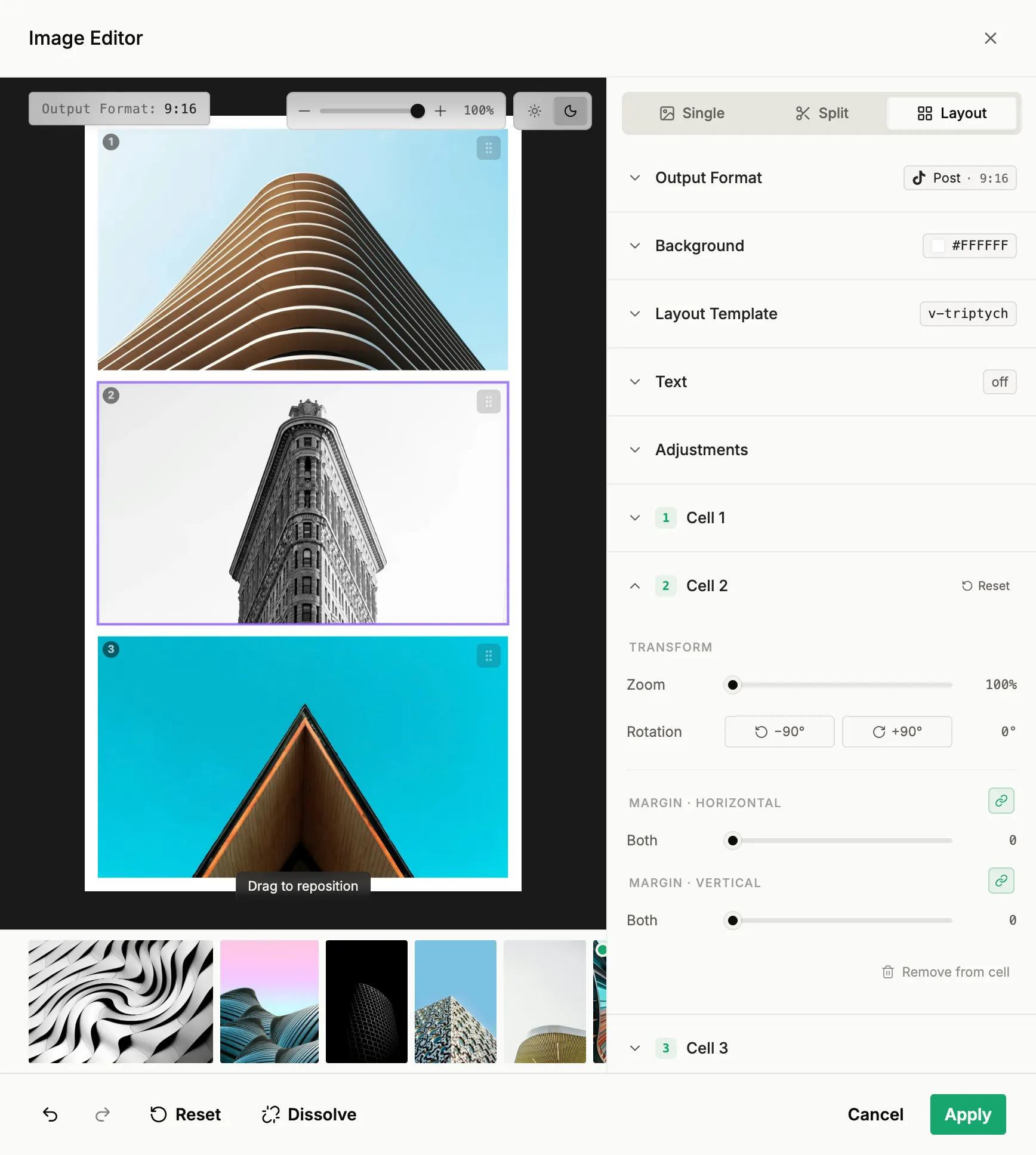Select the pink sky wavy building thumbnail
This screenshot has width=1036, height=1155.
pos(269,1002)
